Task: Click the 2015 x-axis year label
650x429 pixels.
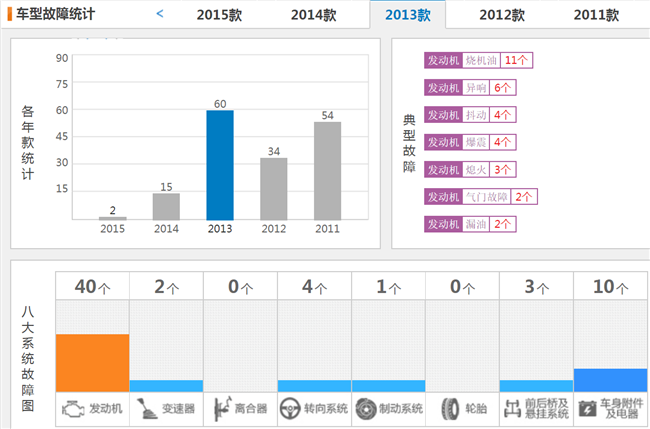Action: (112, 229)
